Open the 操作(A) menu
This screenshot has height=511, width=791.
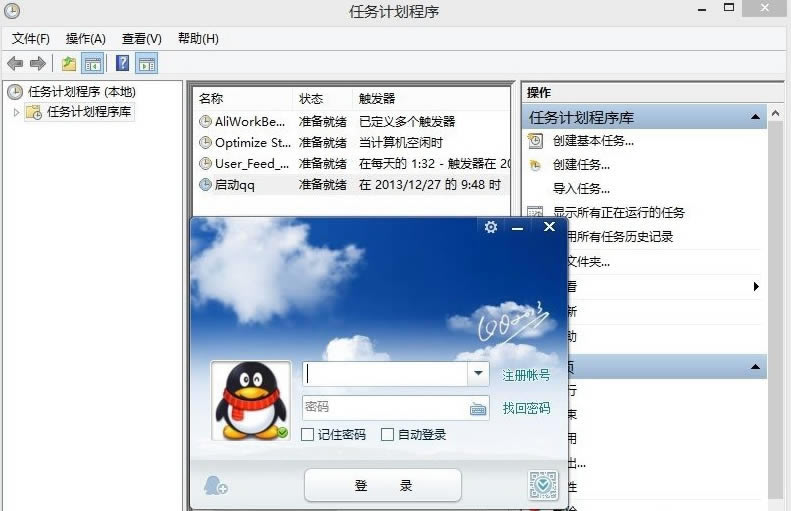point(85,39)
